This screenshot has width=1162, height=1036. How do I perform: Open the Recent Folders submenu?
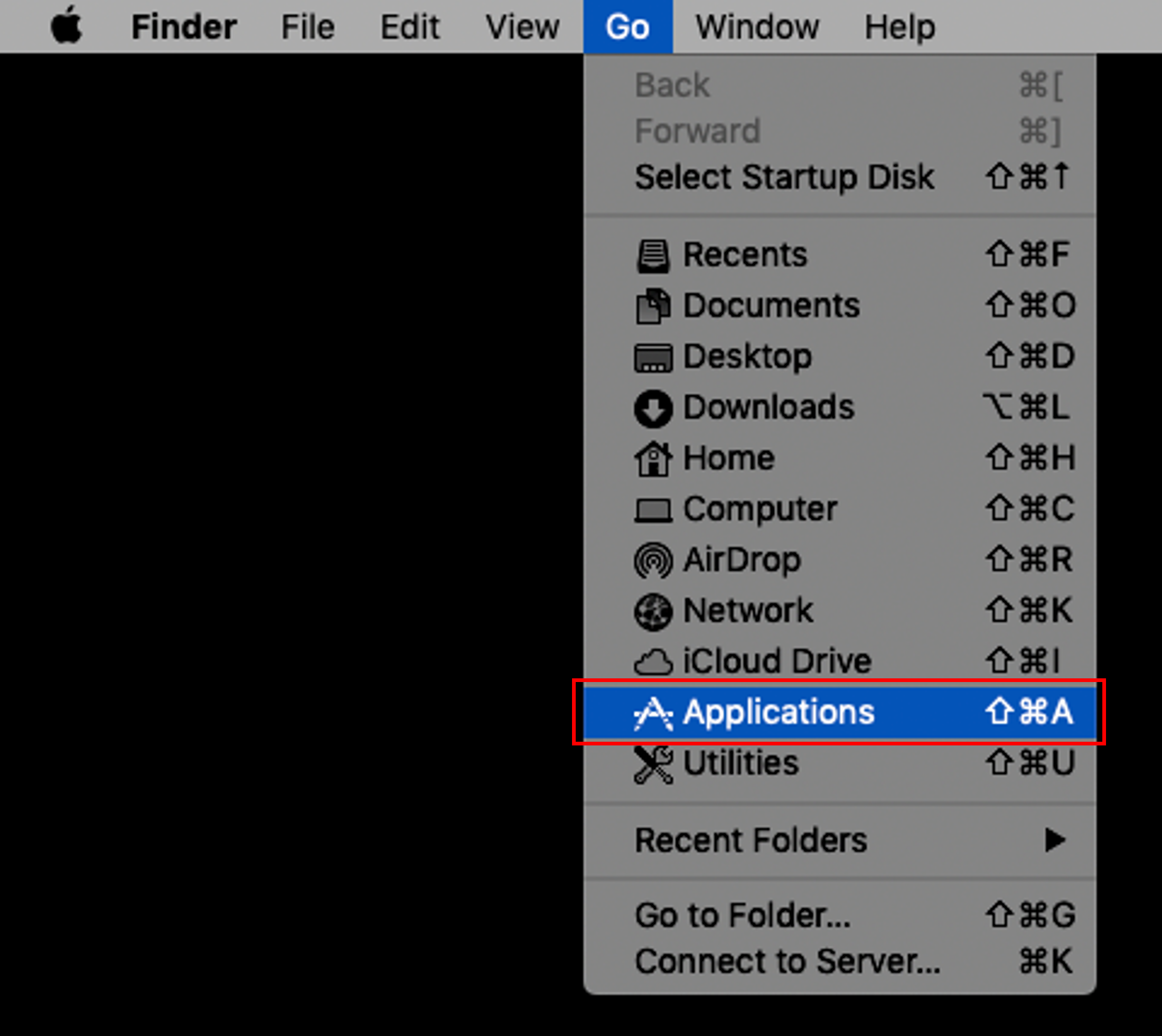click(x=840, y=840)
